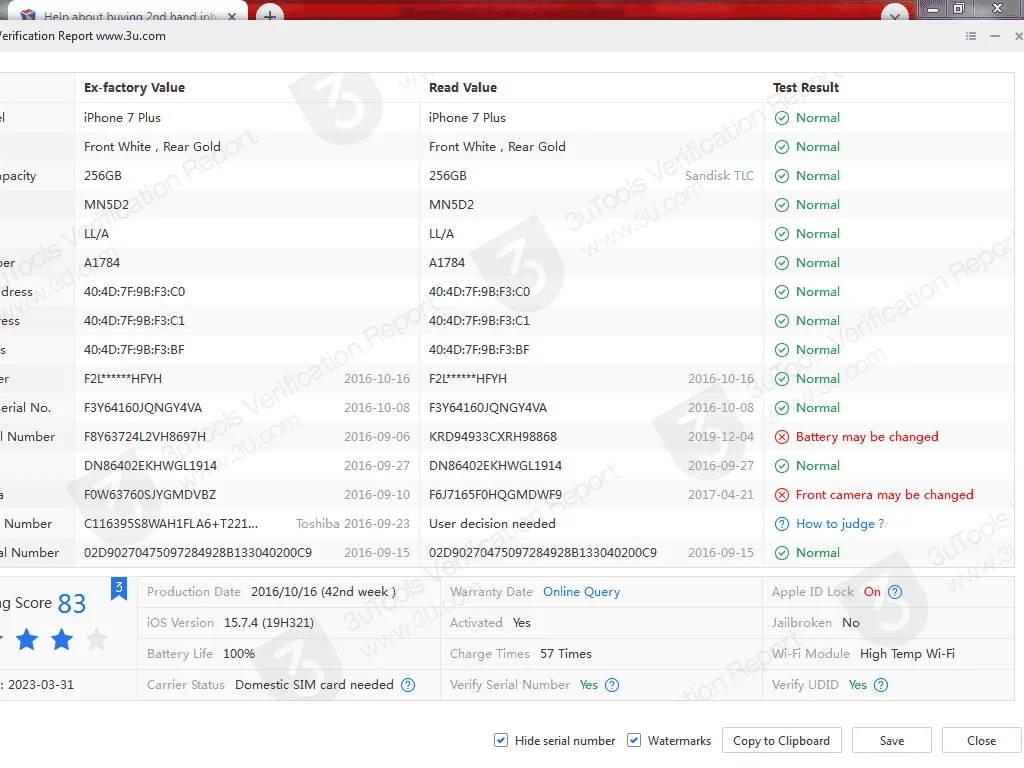The height and width of the screenshot is (768, 1024).
Task: Click the Copy to Clipboard button
Action: point(781,741)
